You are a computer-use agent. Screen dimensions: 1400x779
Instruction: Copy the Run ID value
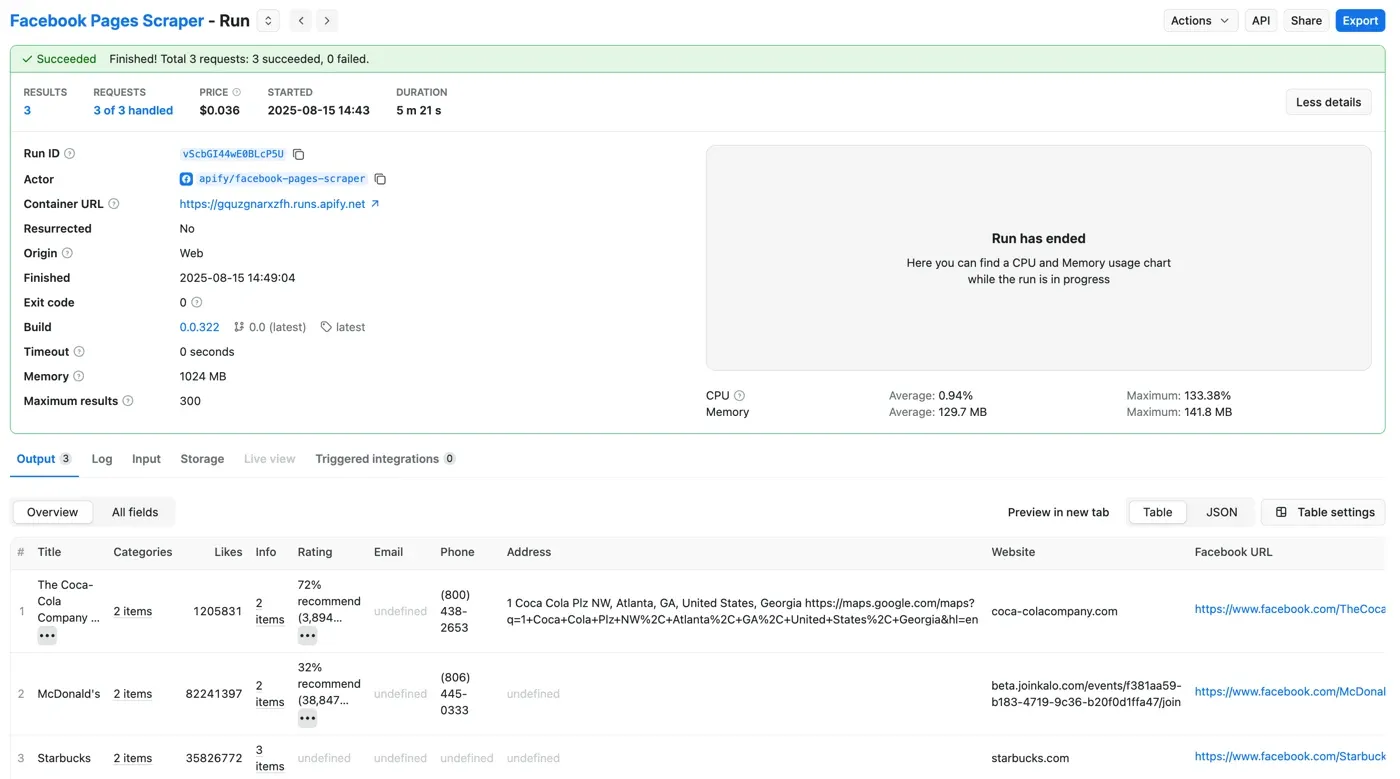(298, 154)
